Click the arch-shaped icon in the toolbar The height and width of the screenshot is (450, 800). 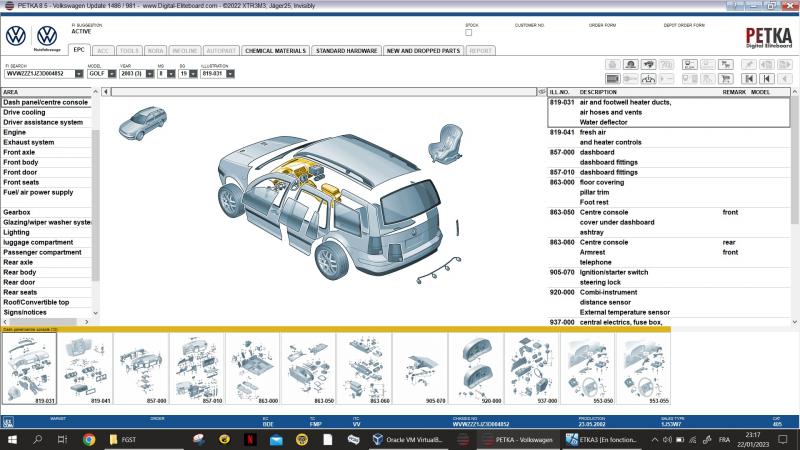[631, 64]
